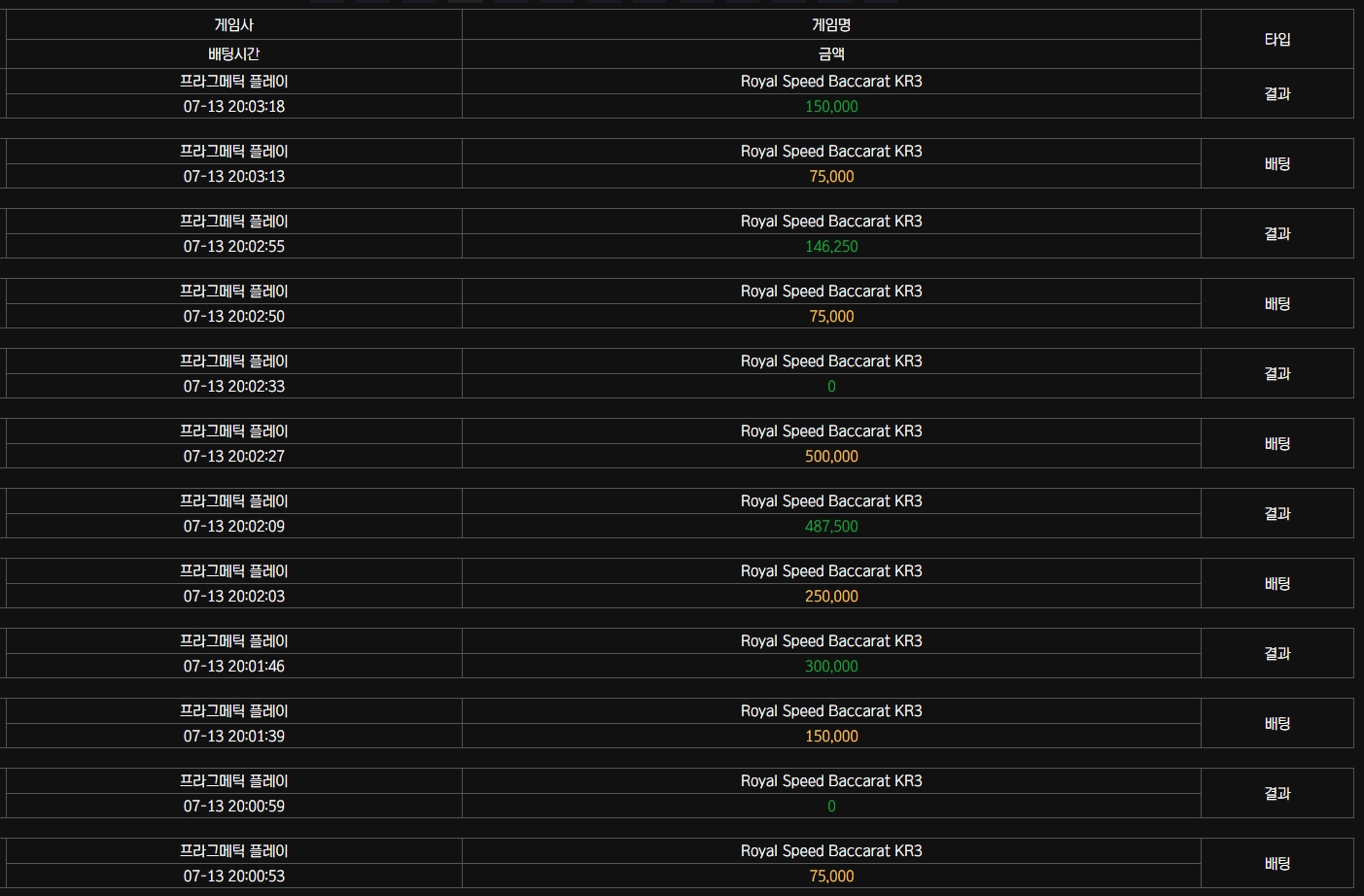This screenshot has width=1364, height=896.
Task: Click the 250,000 bet amount
Action: [831, 597]
